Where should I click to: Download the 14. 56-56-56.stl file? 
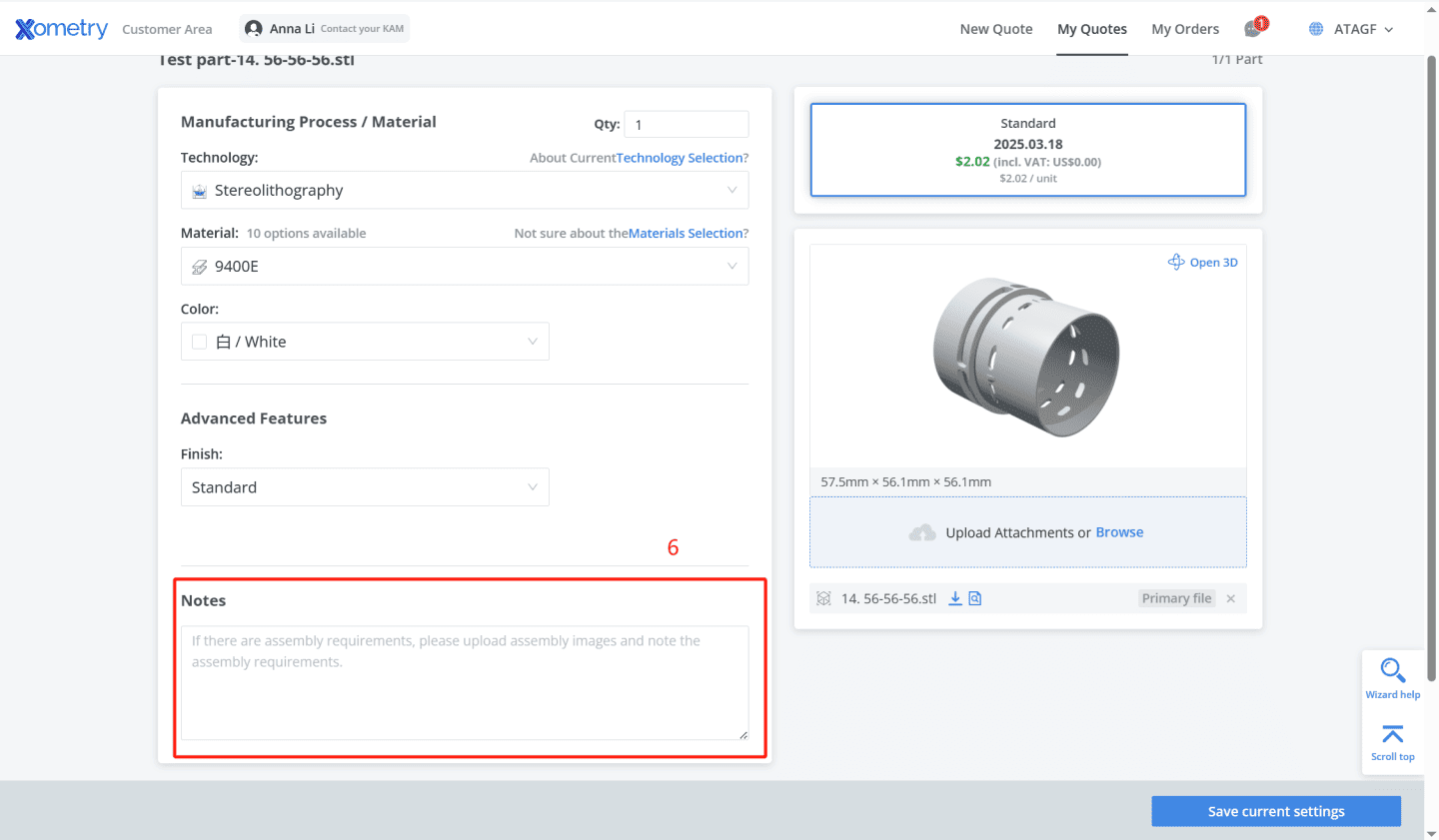coord(954,597)
